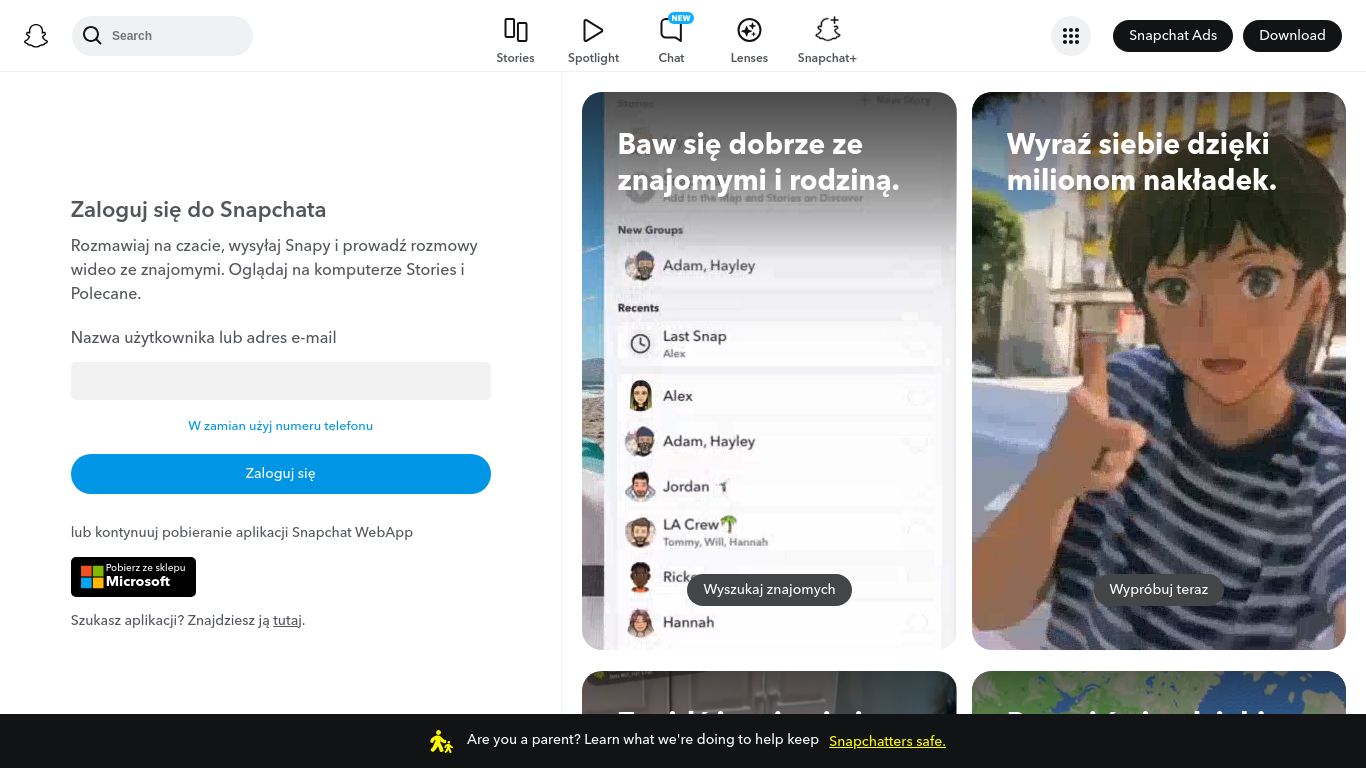
Task: Select the Snapchat+ tab label
Action: click(827, 58)
